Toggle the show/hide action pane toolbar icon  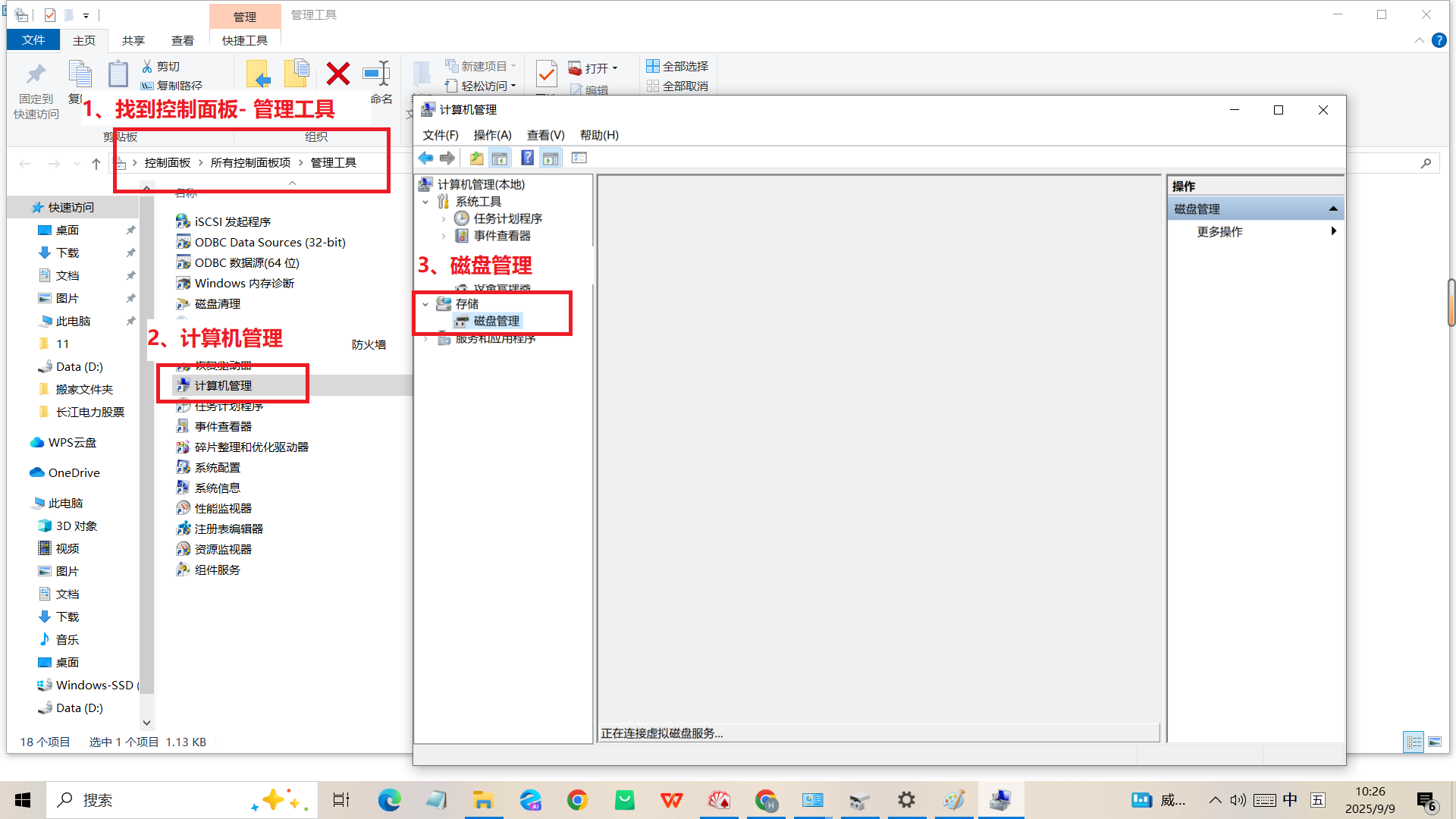point(551,158)
